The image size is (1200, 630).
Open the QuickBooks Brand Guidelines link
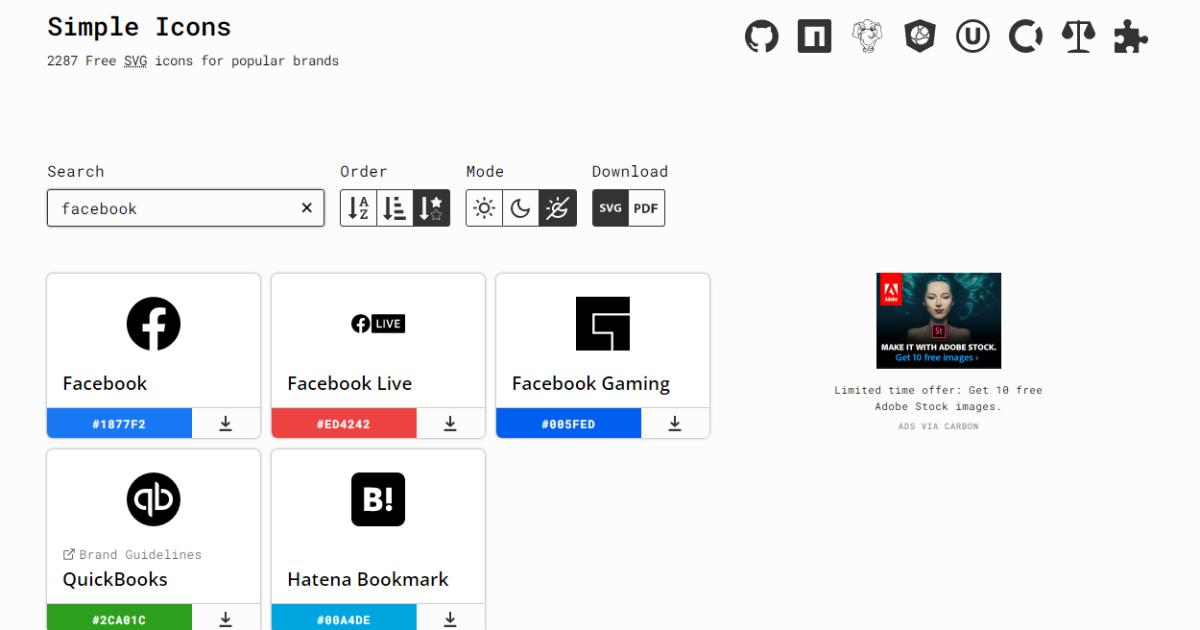pos(132,554)
